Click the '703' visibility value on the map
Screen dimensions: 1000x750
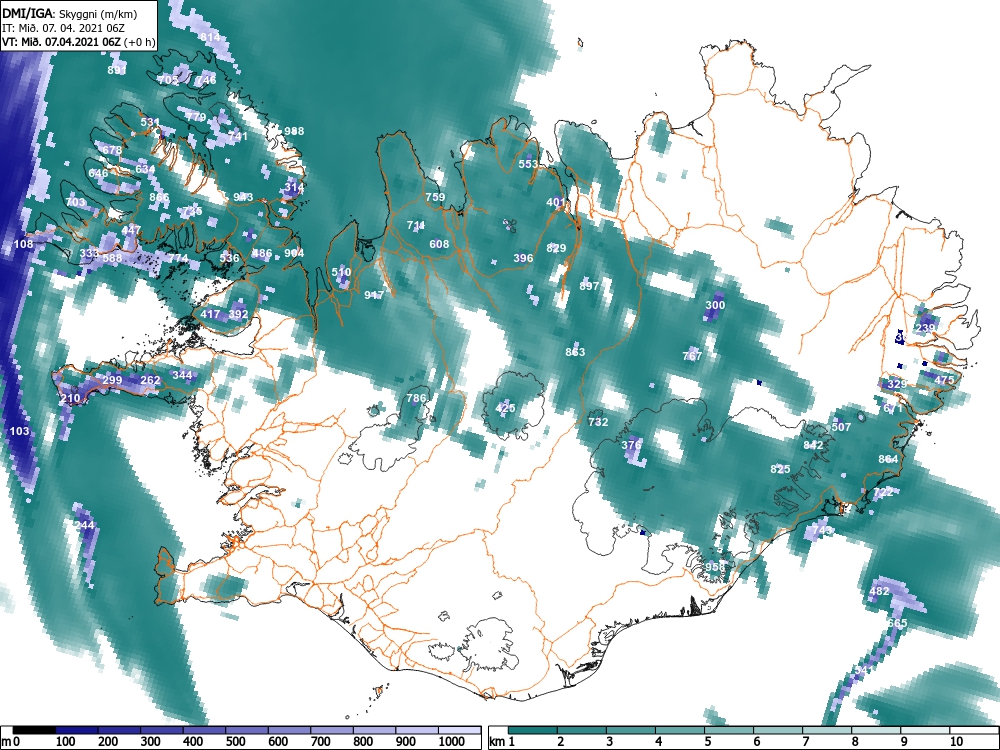(75, 202)
